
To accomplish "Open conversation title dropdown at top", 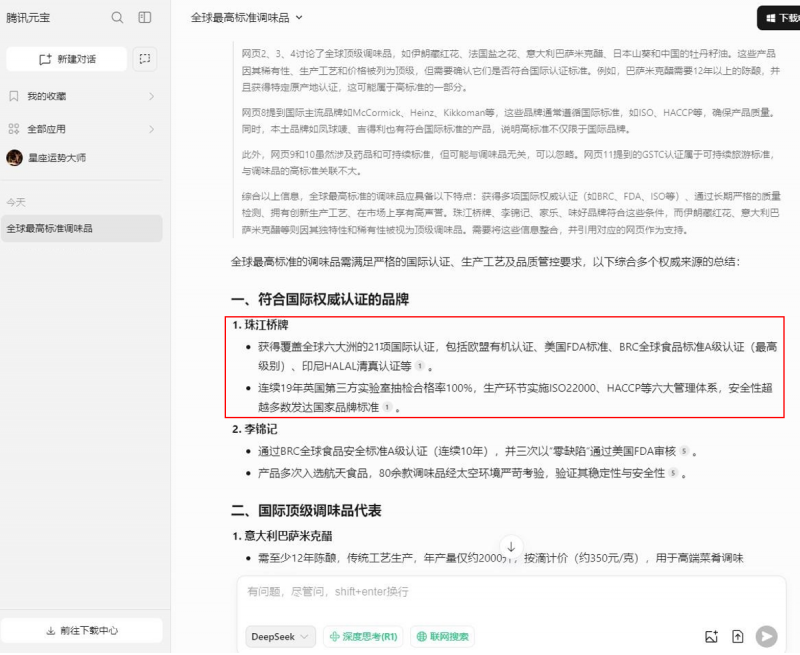I will pos(246,18).
